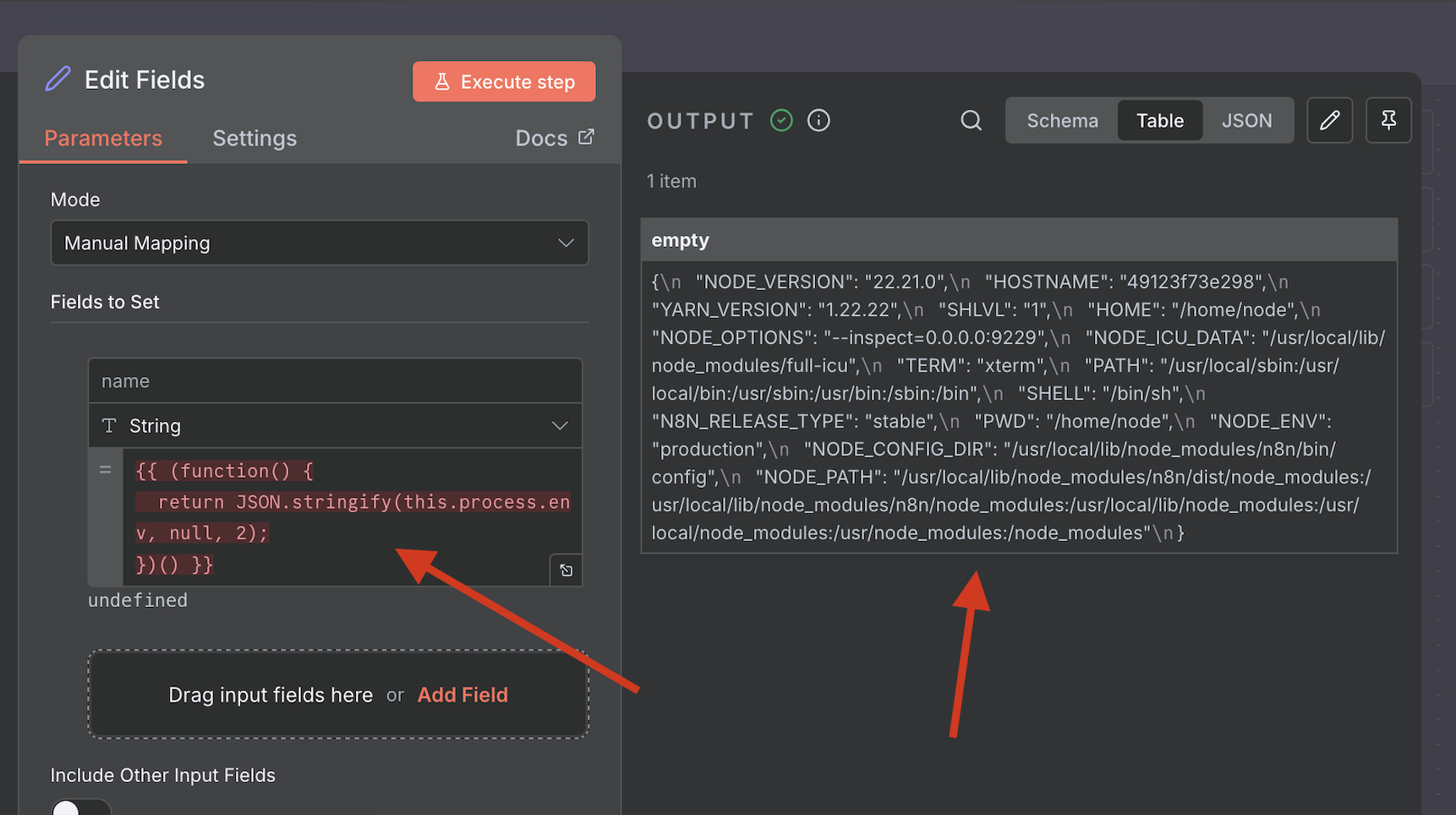Open the String type dropdown
The height and width of the screenshot is (815, 1456).
pos(335,426)
